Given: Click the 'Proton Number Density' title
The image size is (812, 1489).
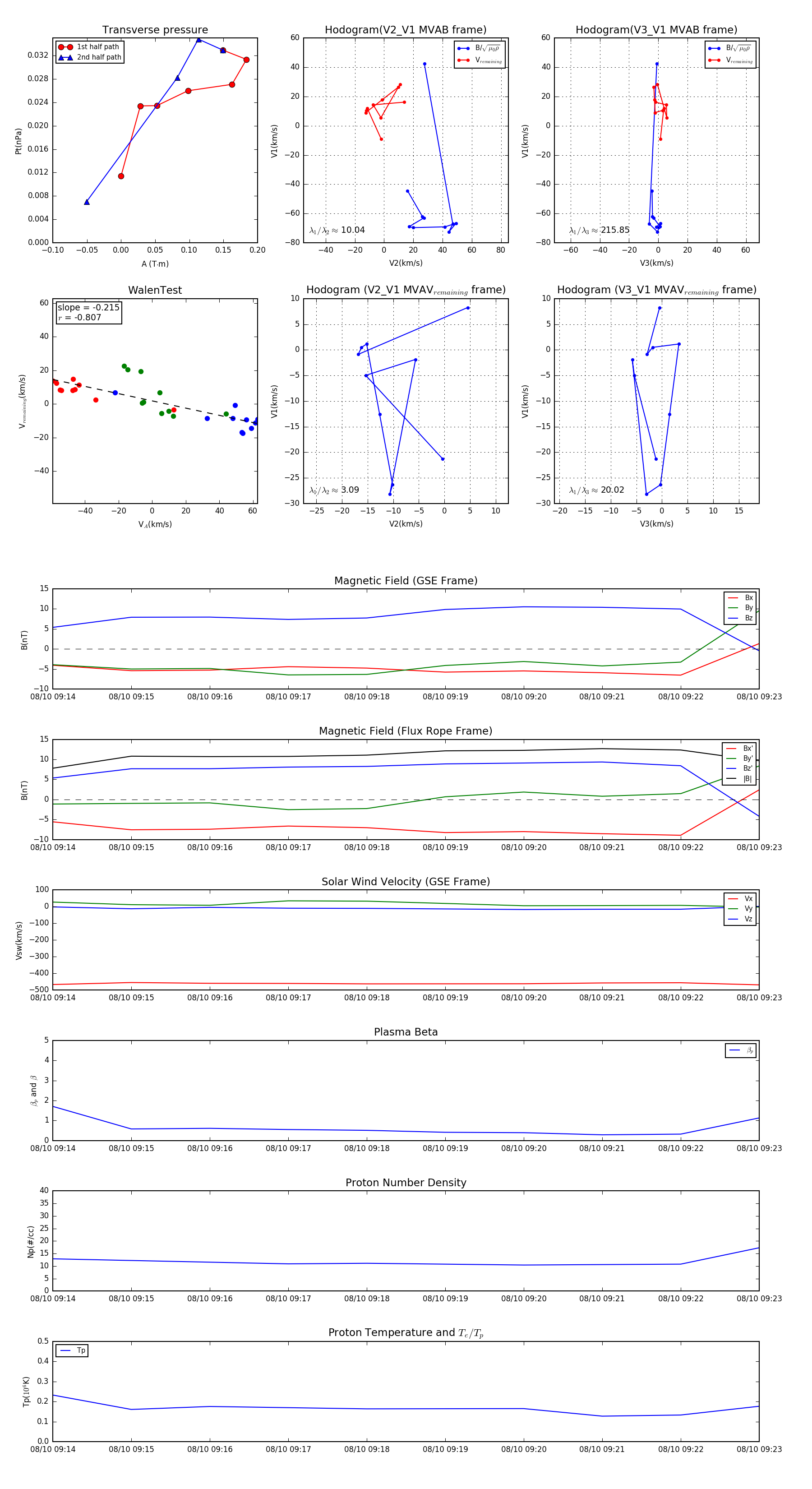Looking at the screenshot, I should (x=406, y=1183).
